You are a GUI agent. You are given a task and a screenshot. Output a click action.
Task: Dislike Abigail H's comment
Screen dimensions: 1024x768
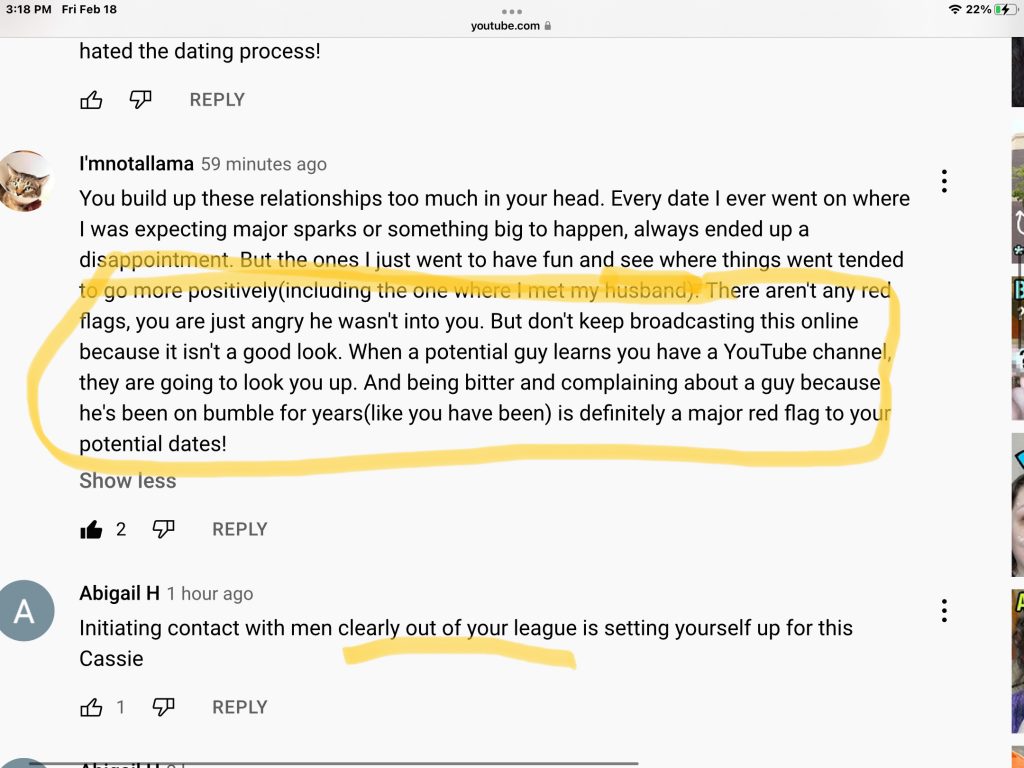click(163, 707)
